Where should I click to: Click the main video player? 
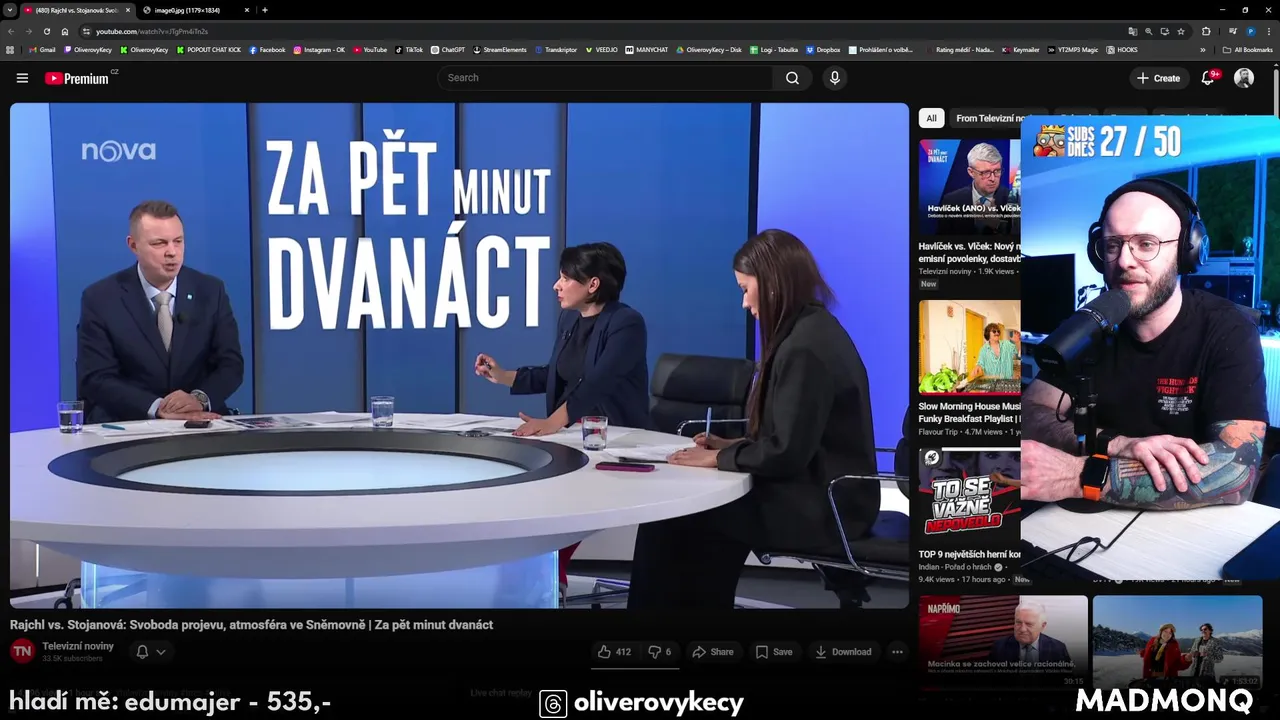tap(459, 355)
